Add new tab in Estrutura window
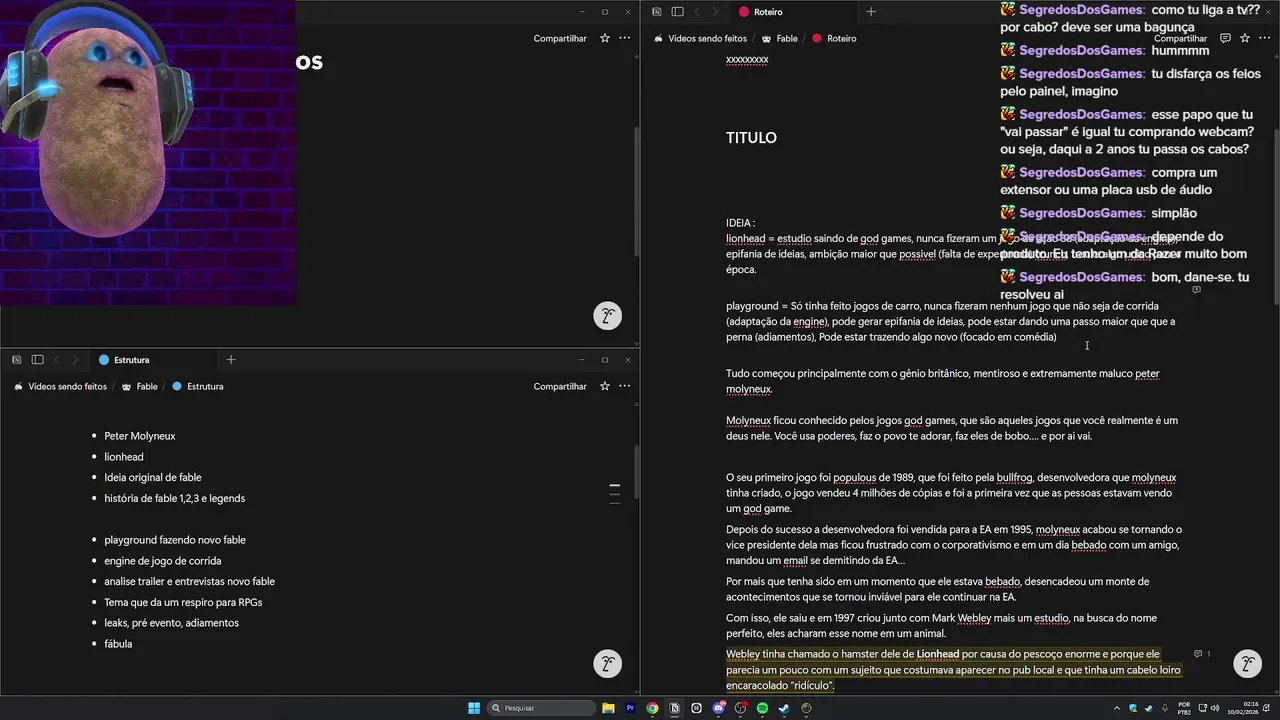This screenshot has width=1280, height=720. (x=230, y=360)
